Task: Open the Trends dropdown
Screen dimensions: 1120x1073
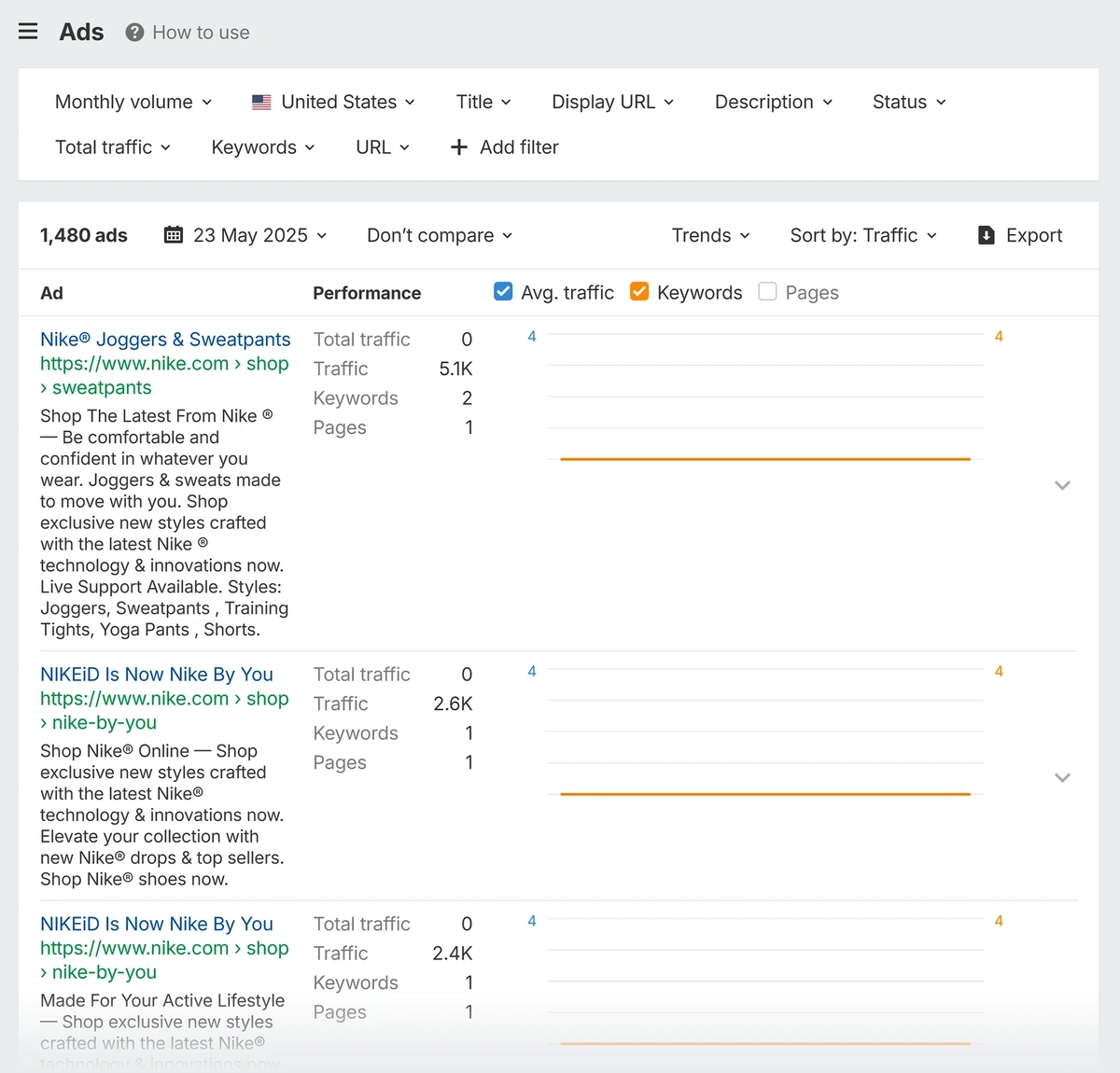Action: (711, 235)
